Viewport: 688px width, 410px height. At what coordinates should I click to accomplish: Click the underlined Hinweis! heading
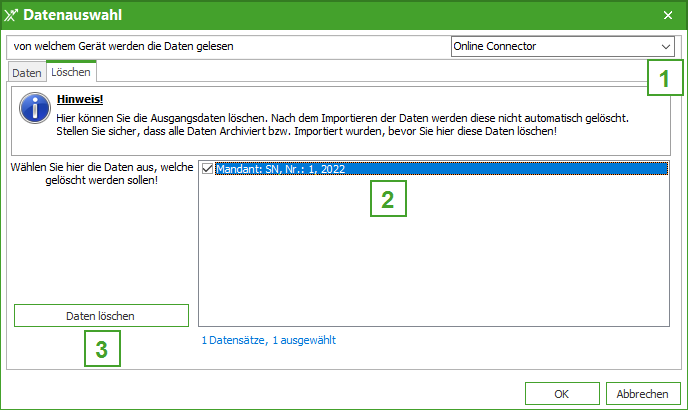78,100
